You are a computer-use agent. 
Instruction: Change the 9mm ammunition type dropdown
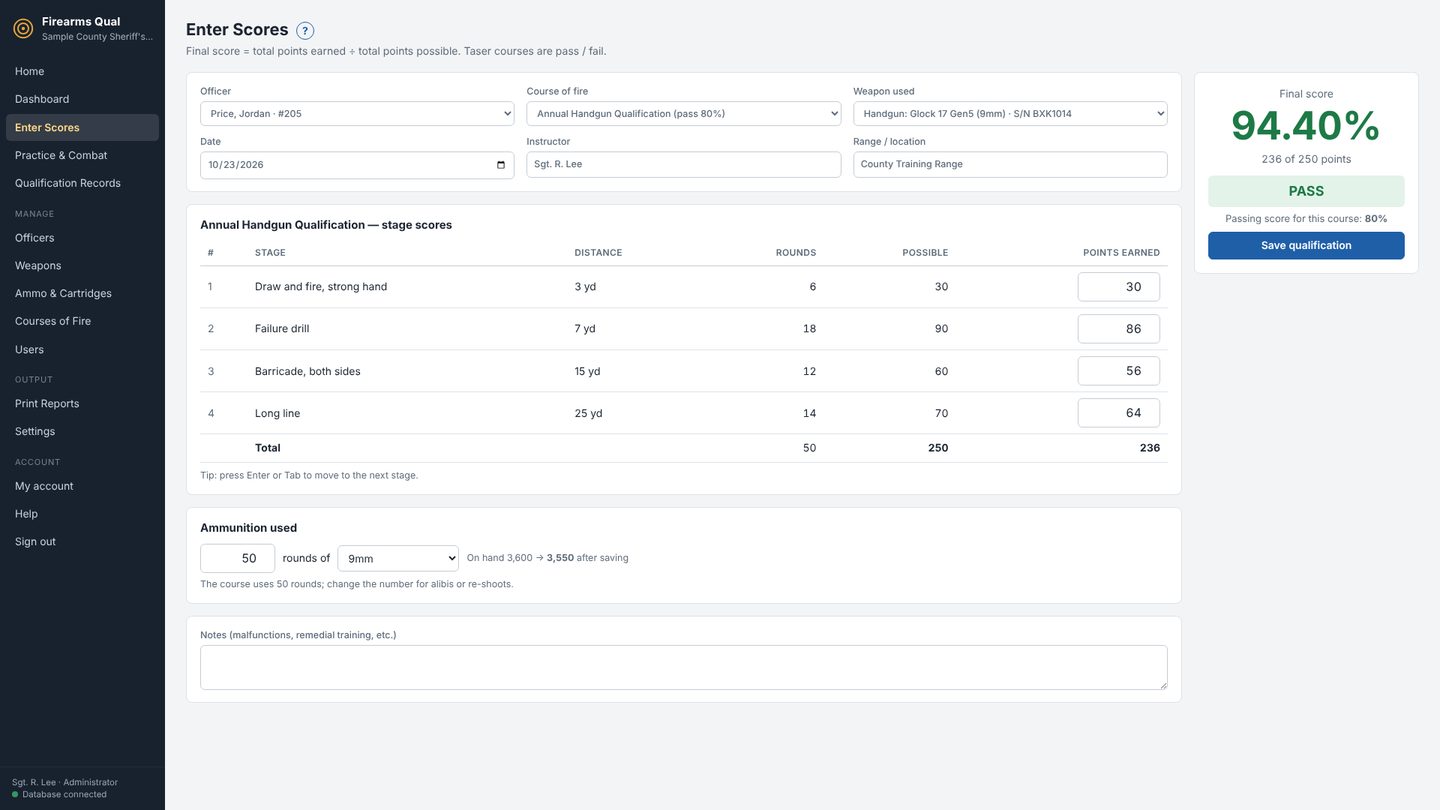(398, 559)
